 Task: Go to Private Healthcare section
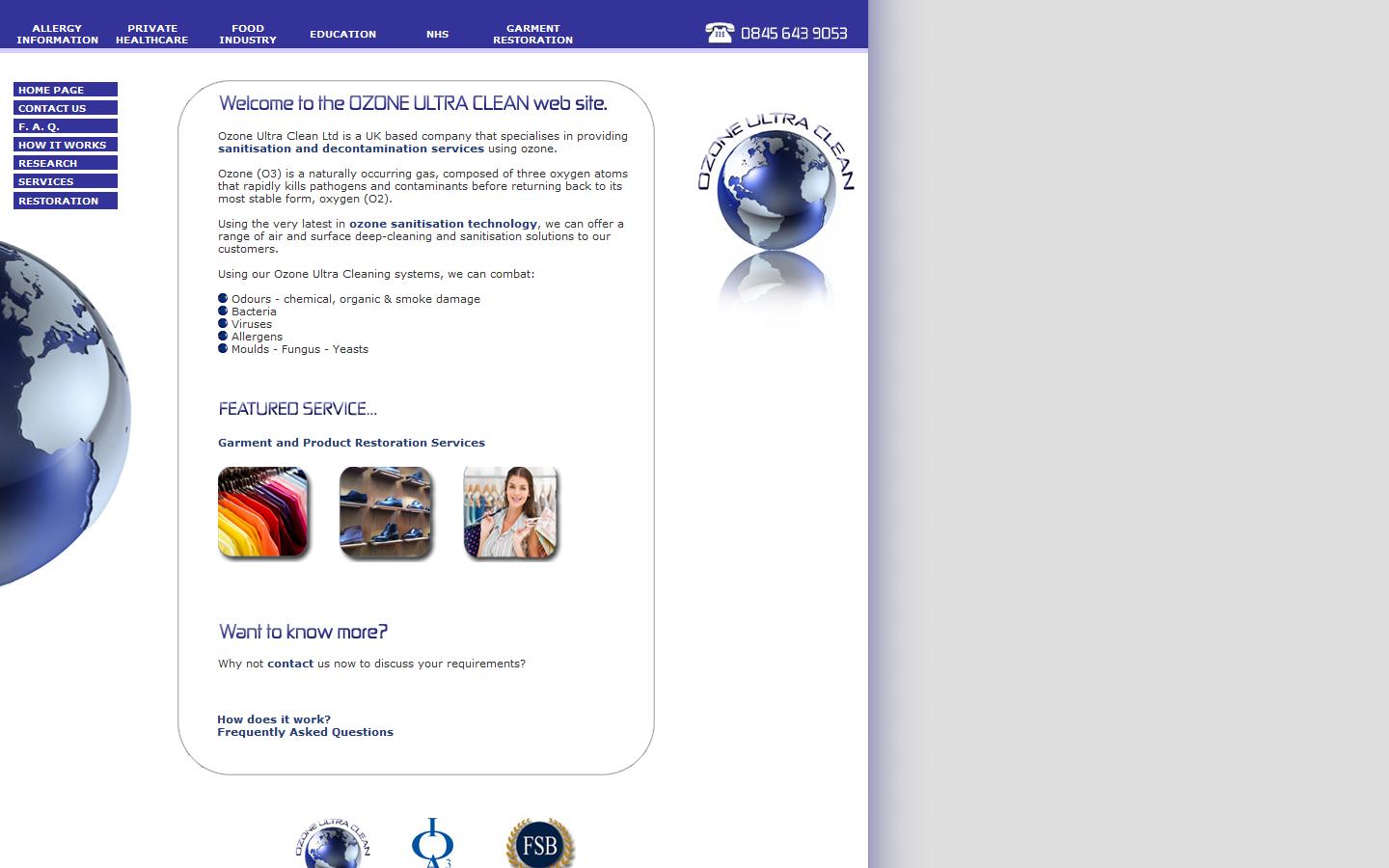(x=151, y=34)
